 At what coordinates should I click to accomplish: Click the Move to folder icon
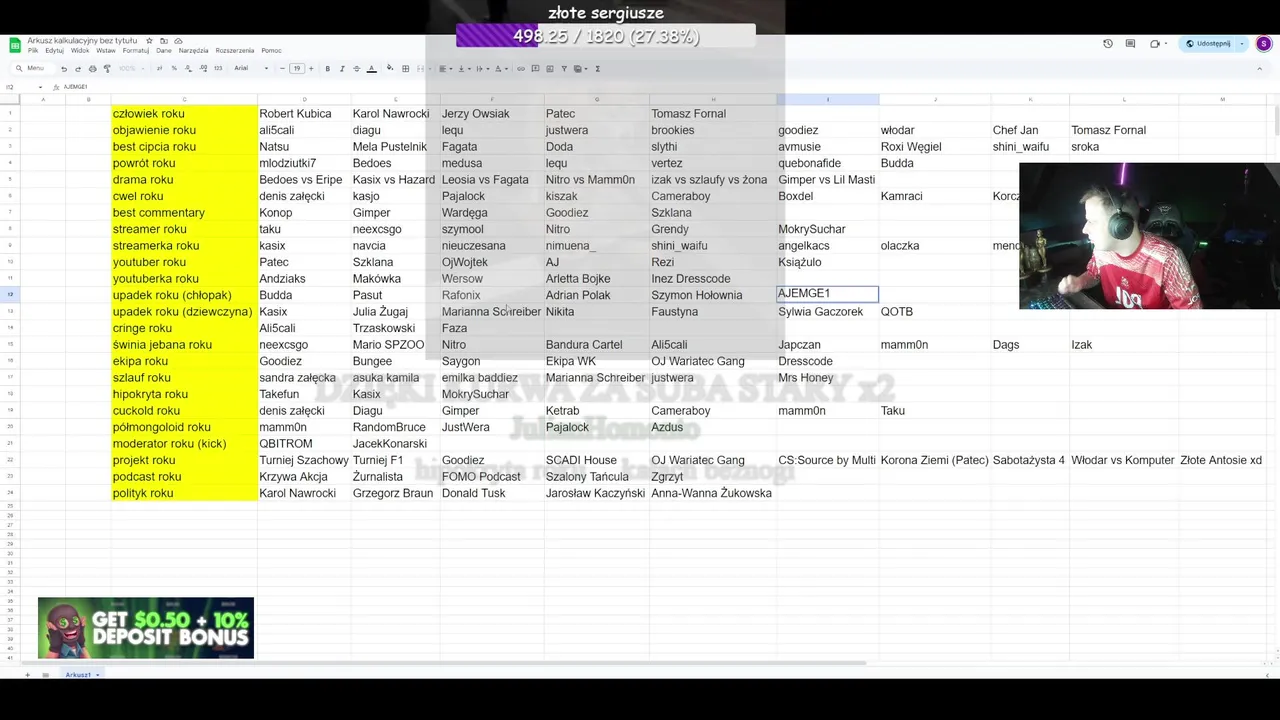[x=164, y=41]
